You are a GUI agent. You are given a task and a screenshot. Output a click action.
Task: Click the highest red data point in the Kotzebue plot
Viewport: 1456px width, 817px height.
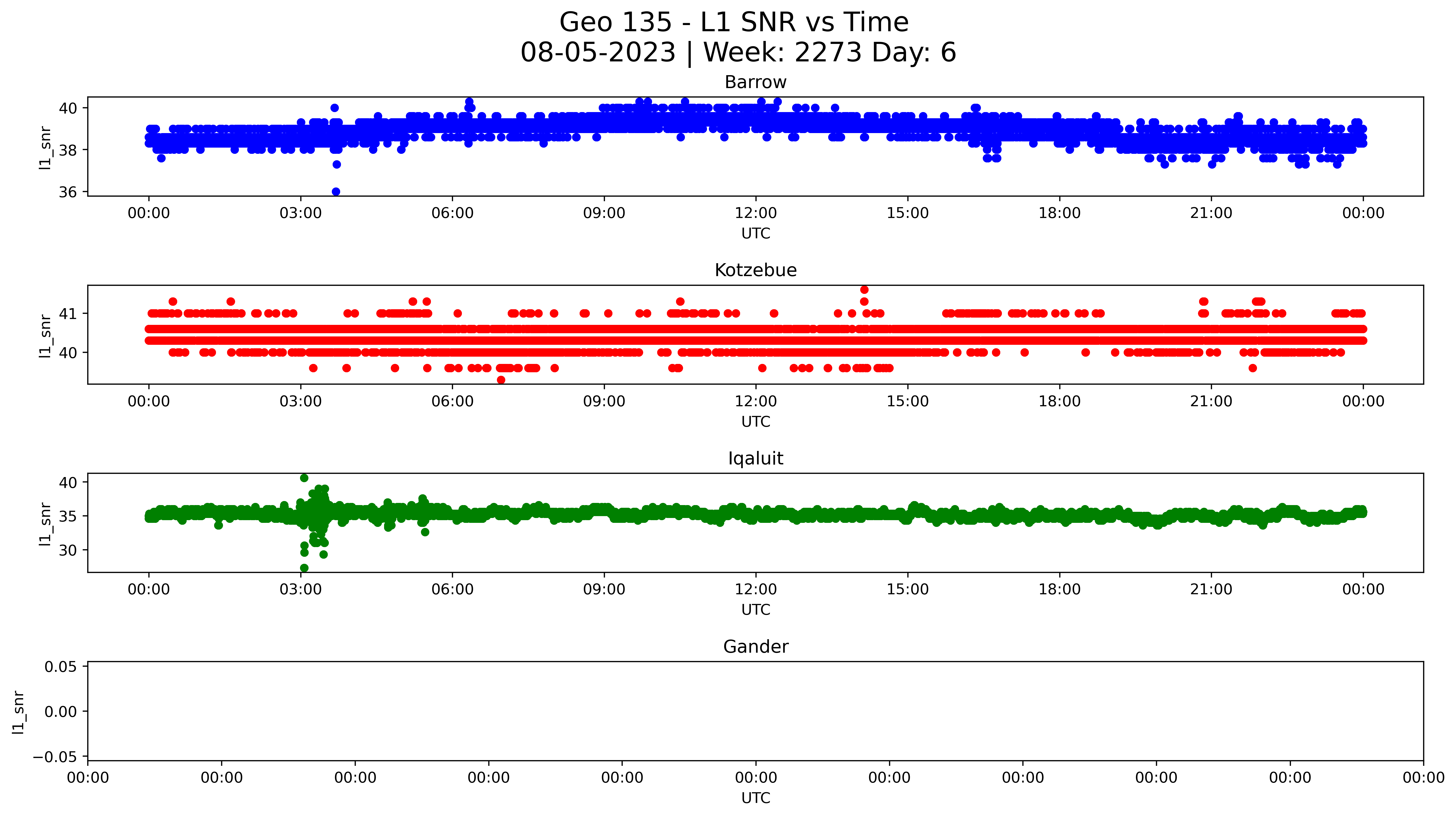[x=864, y=290]
